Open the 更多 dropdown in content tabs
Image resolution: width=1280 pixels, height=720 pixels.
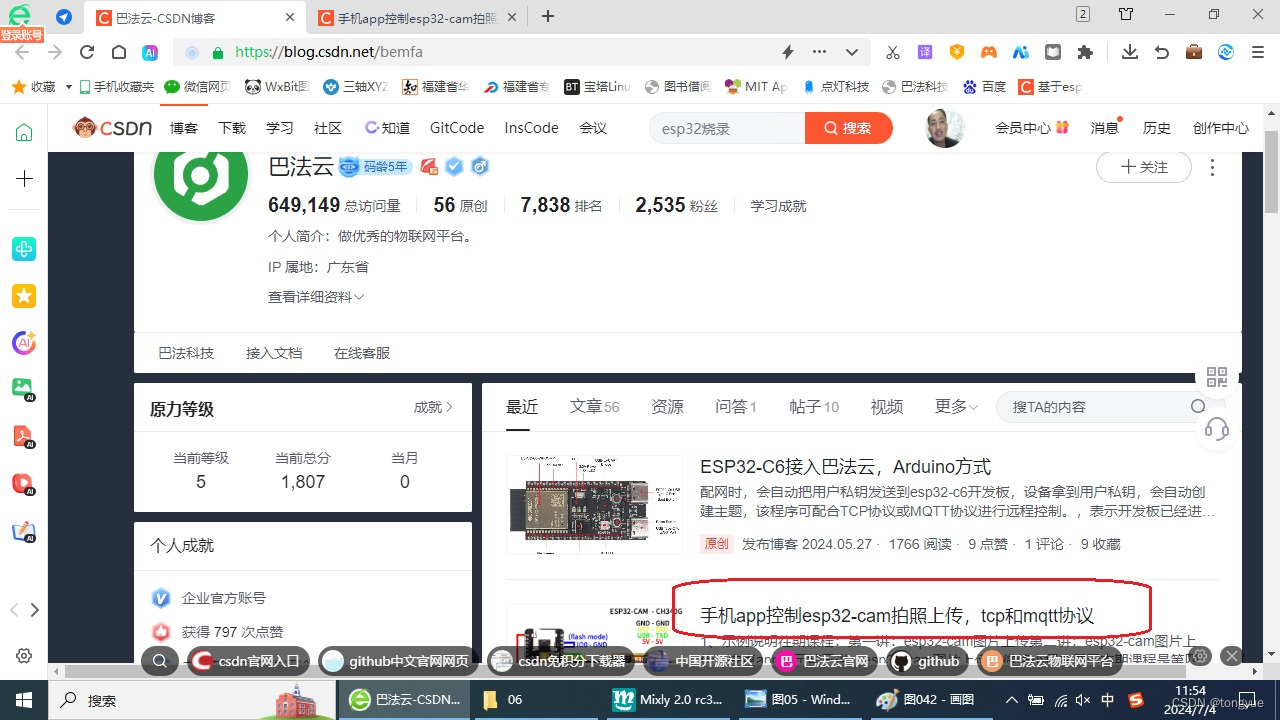click(957, 406)
